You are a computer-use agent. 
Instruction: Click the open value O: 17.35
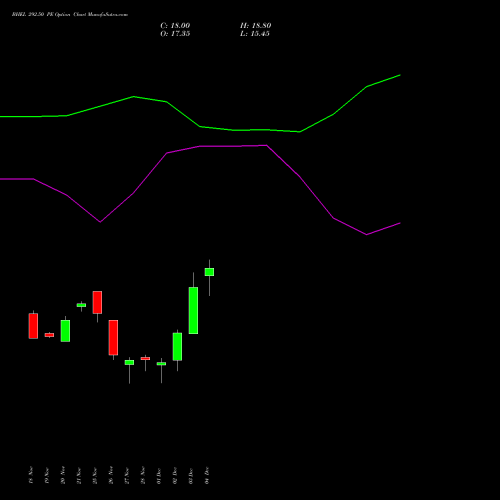click(175, 34)
